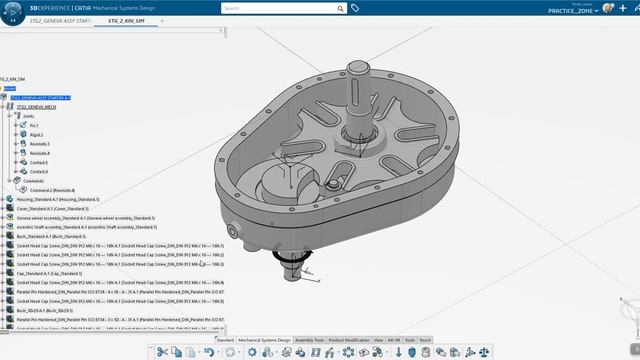The height and width of the screenshot is (360, 640).
Task: Add a new tab with the plus
Action: [x=162, y=20]
